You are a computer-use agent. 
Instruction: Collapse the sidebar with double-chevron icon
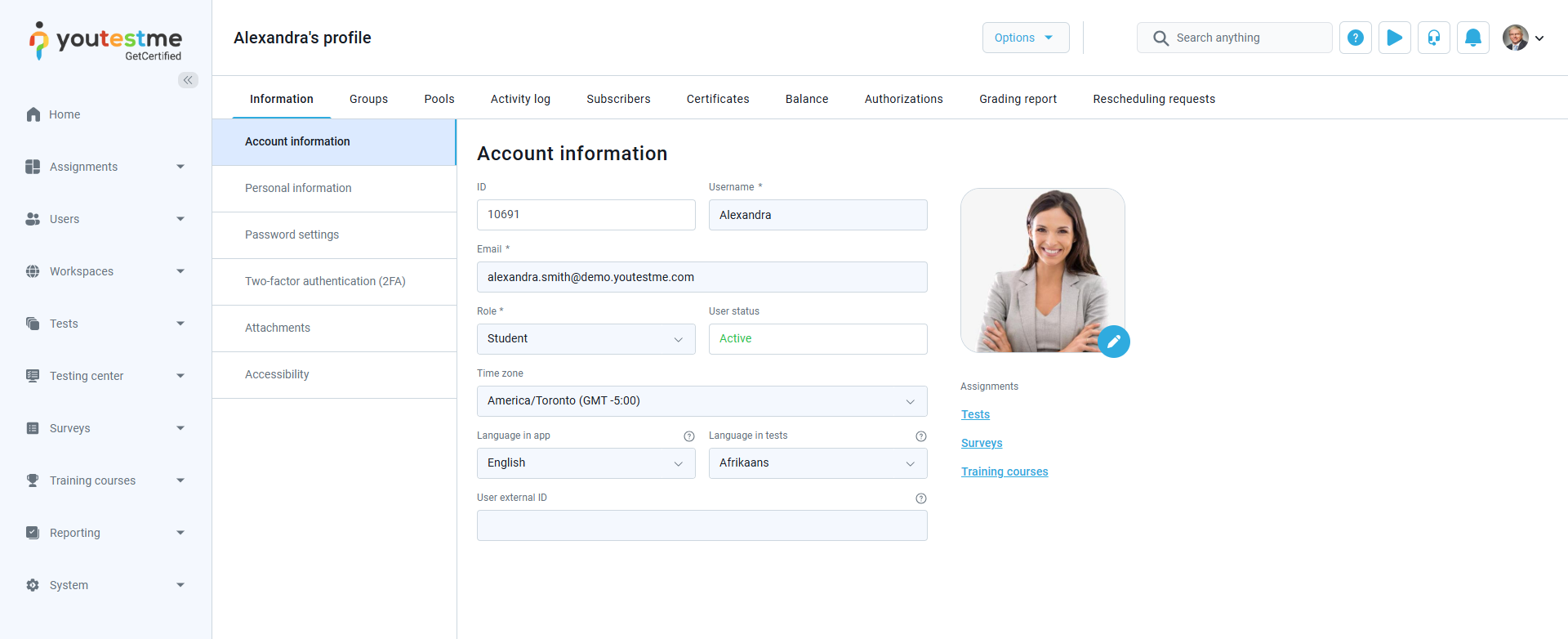(x=188, y=80)
